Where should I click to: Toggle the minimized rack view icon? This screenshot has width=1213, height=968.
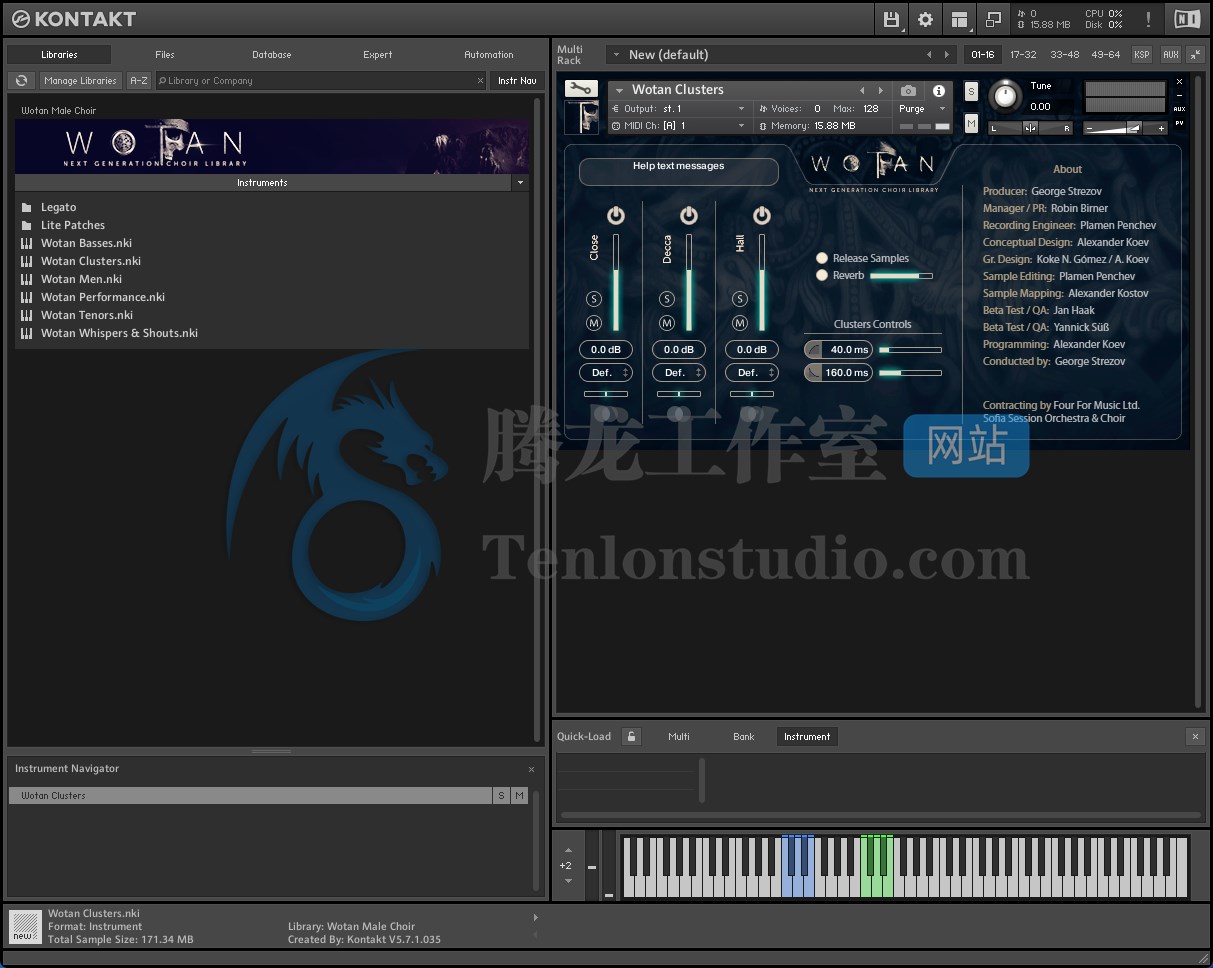click(x=993, y=19)
